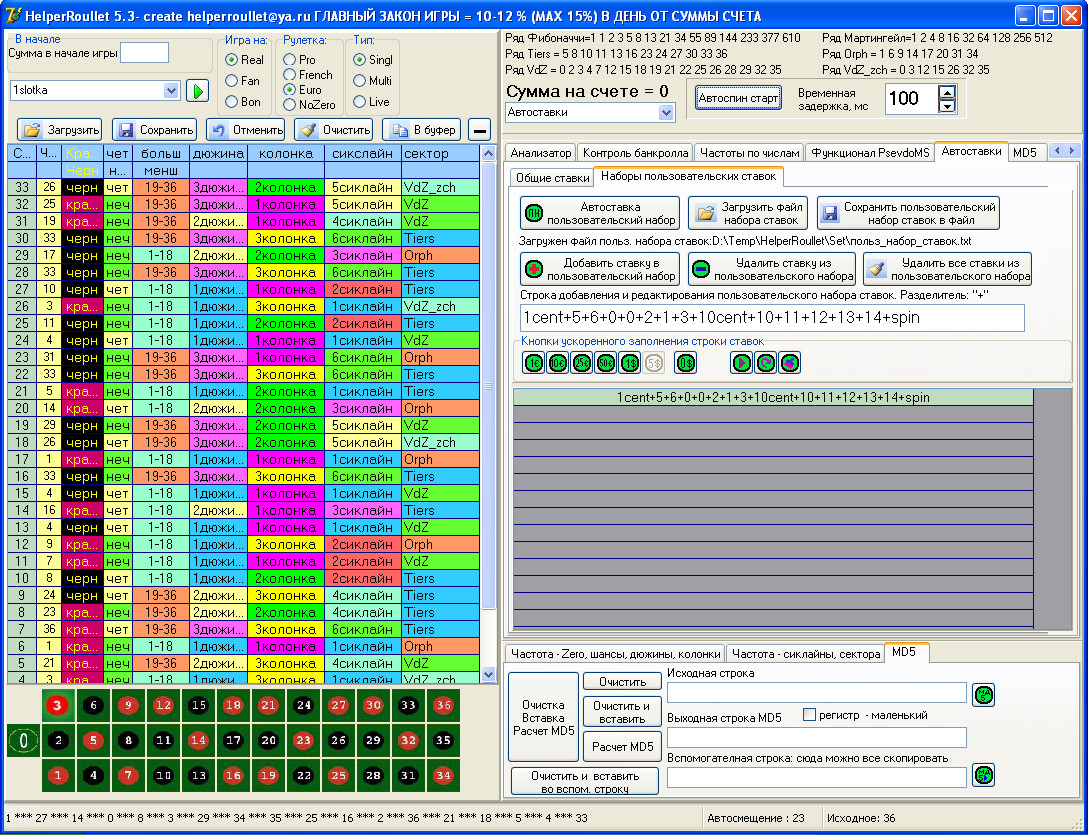Click the minus button right of В буфер
This screenshot has height=835, width=1088.
coord(479,130)
